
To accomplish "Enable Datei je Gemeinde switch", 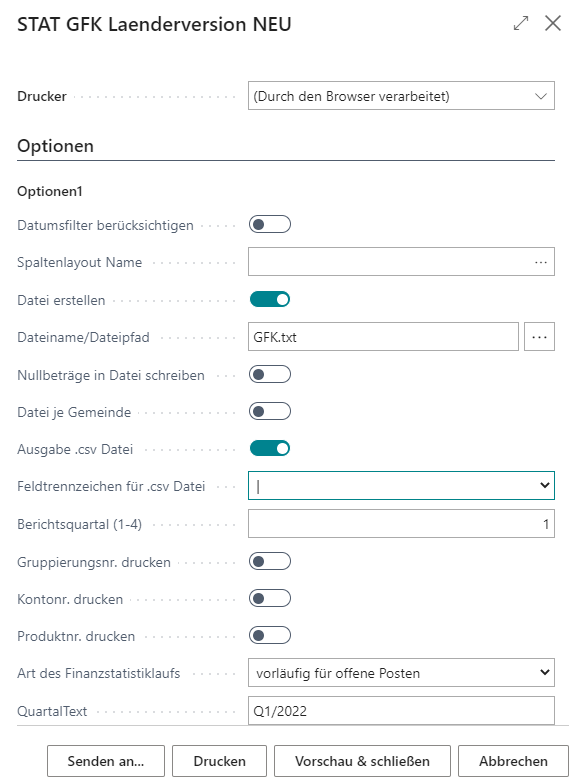I will coord(270,412).
